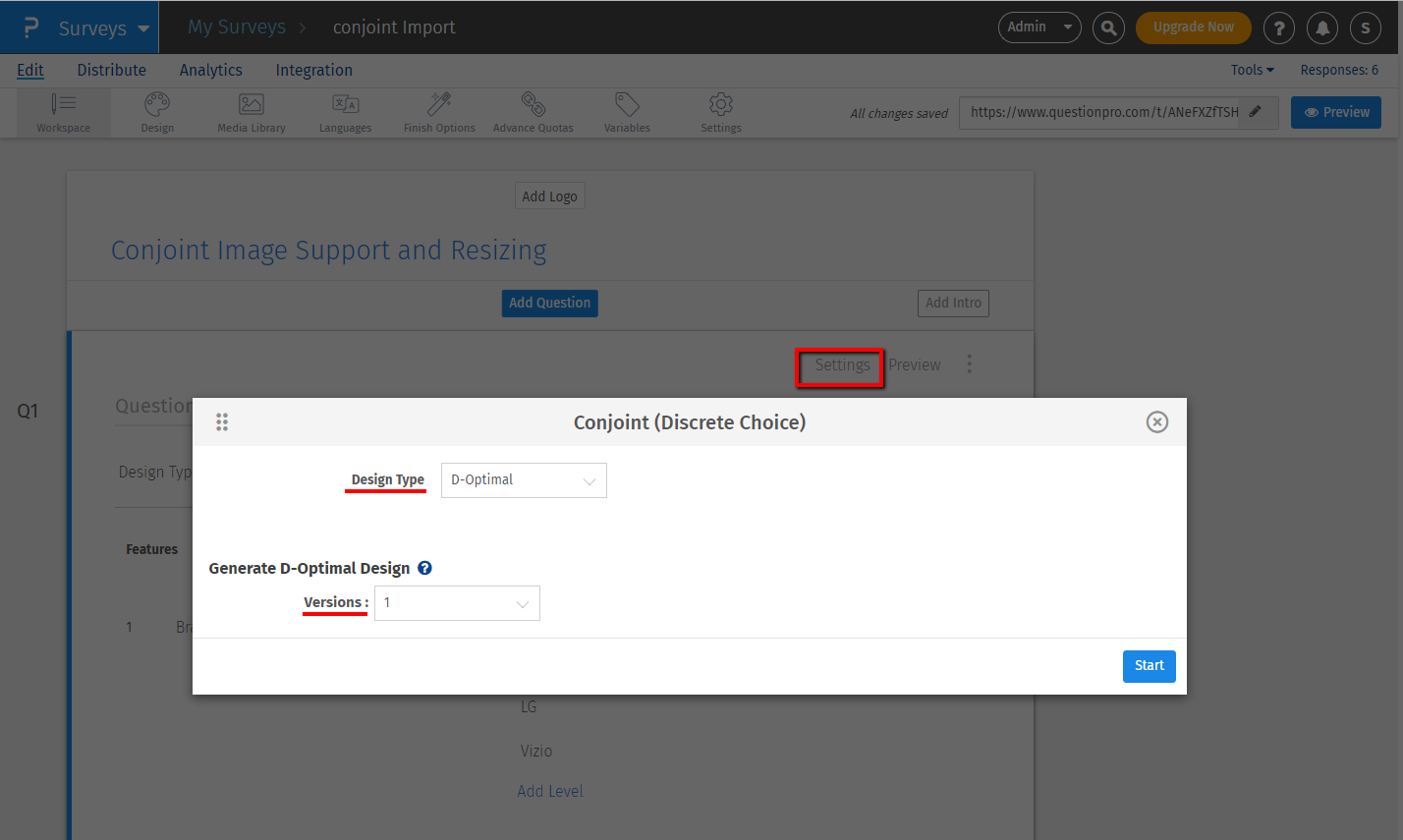
Task: Open the Languages tool
Action: 345,104
